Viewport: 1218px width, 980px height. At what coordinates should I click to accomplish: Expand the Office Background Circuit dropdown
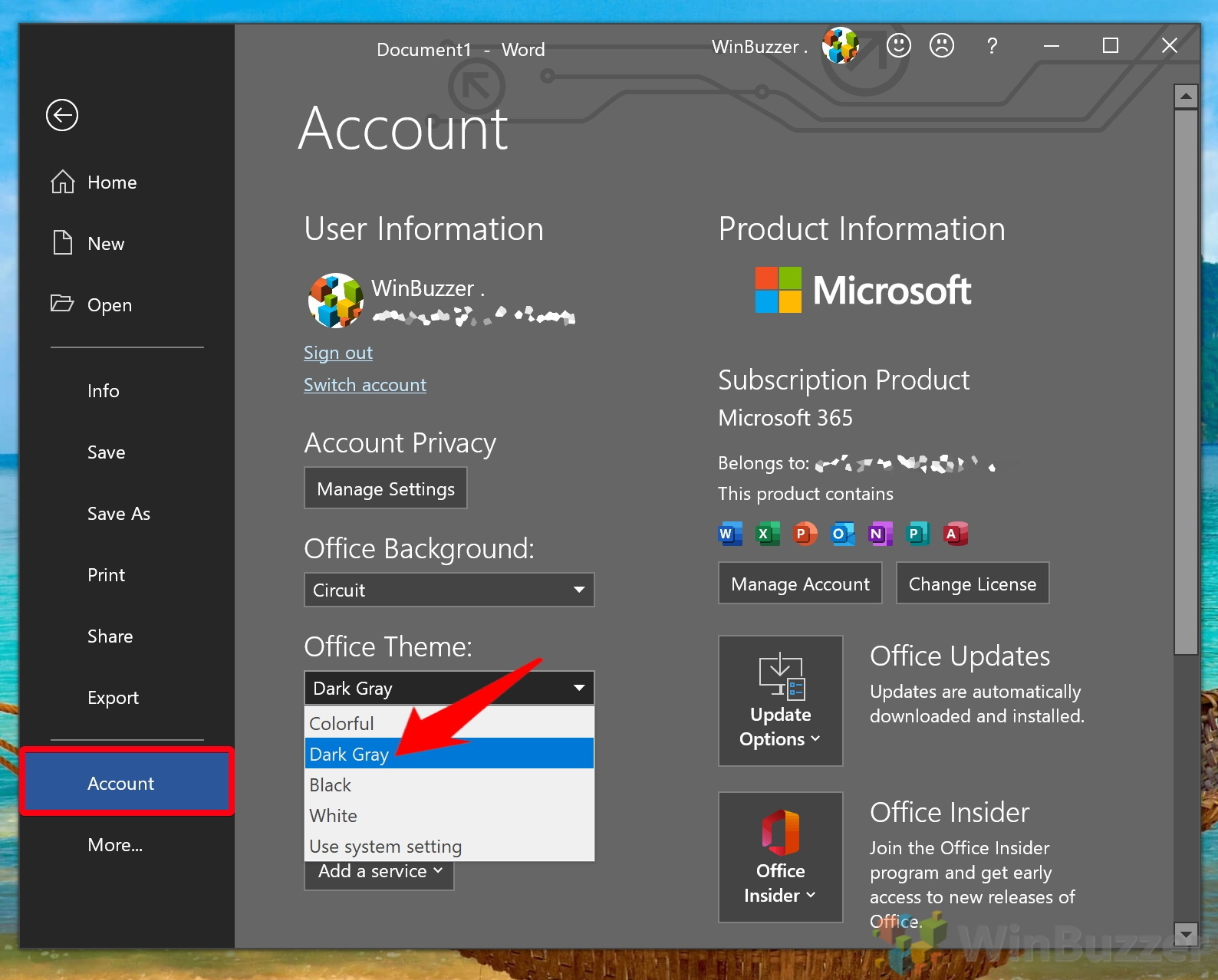point(449,590)
